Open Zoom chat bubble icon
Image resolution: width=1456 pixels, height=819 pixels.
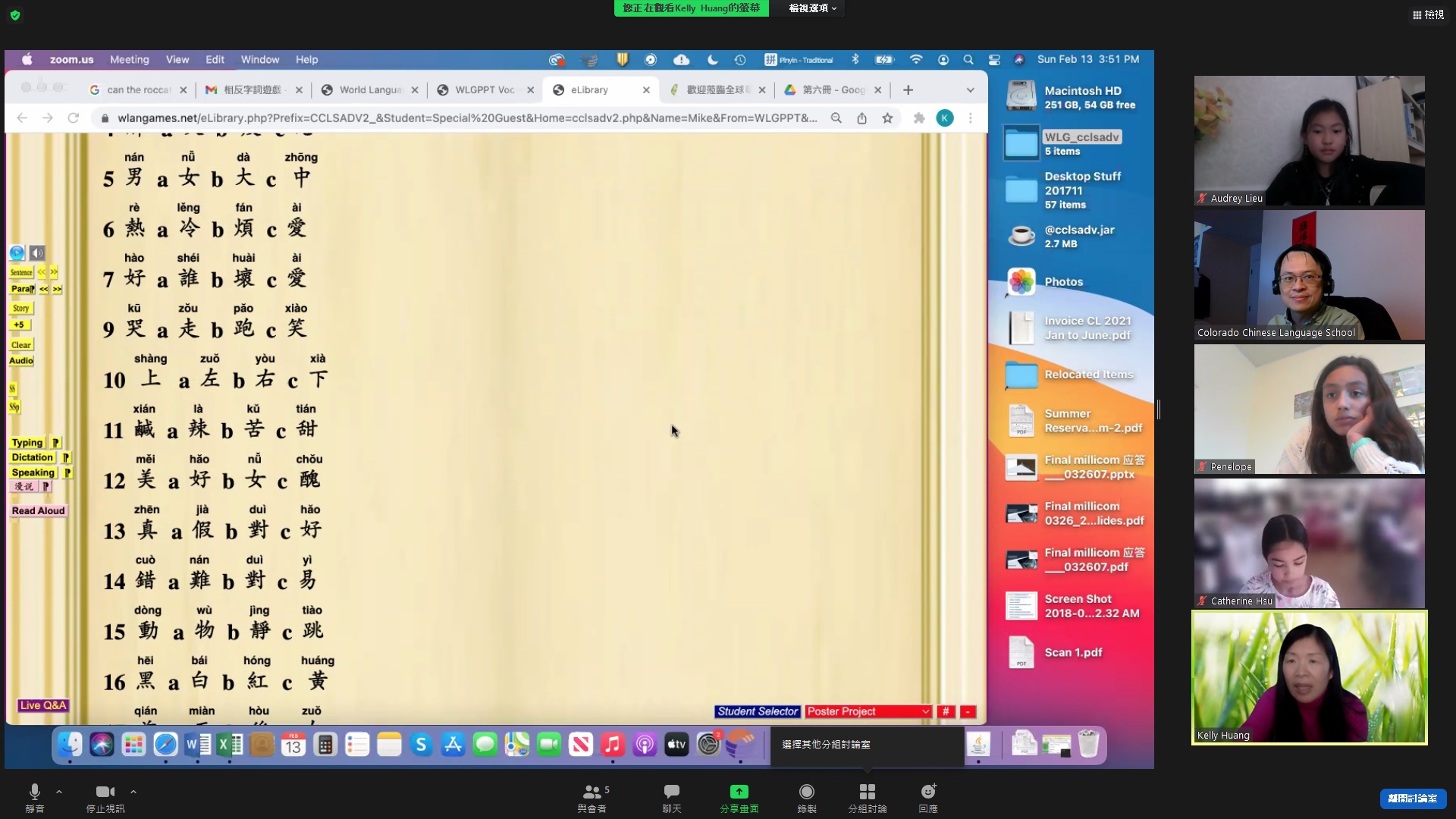coord(671,792)
